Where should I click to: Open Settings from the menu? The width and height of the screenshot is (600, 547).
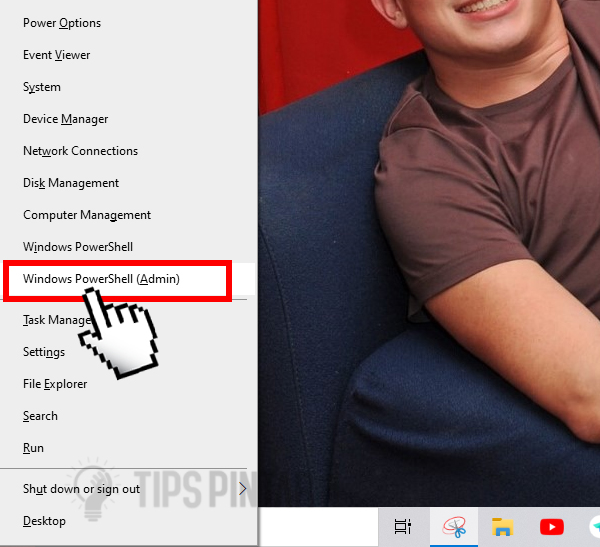coord(128,352)
